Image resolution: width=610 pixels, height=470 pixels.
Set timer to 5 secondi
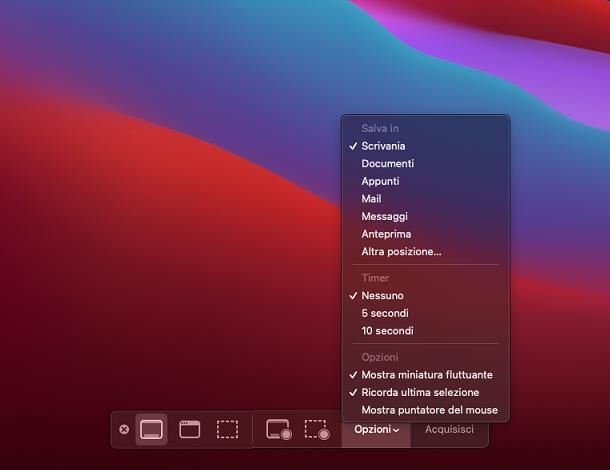[x=426, y=313]
